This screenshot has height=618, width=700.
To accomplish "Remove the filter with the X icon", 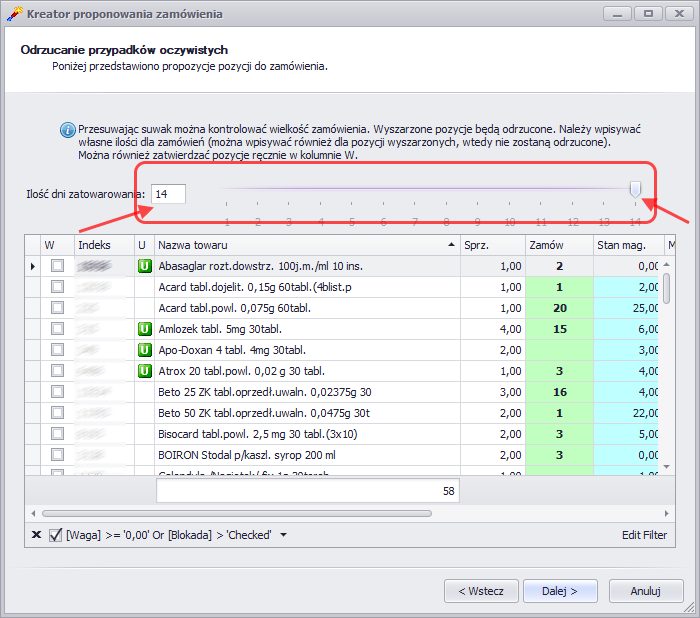I will (x=36, y=535).
